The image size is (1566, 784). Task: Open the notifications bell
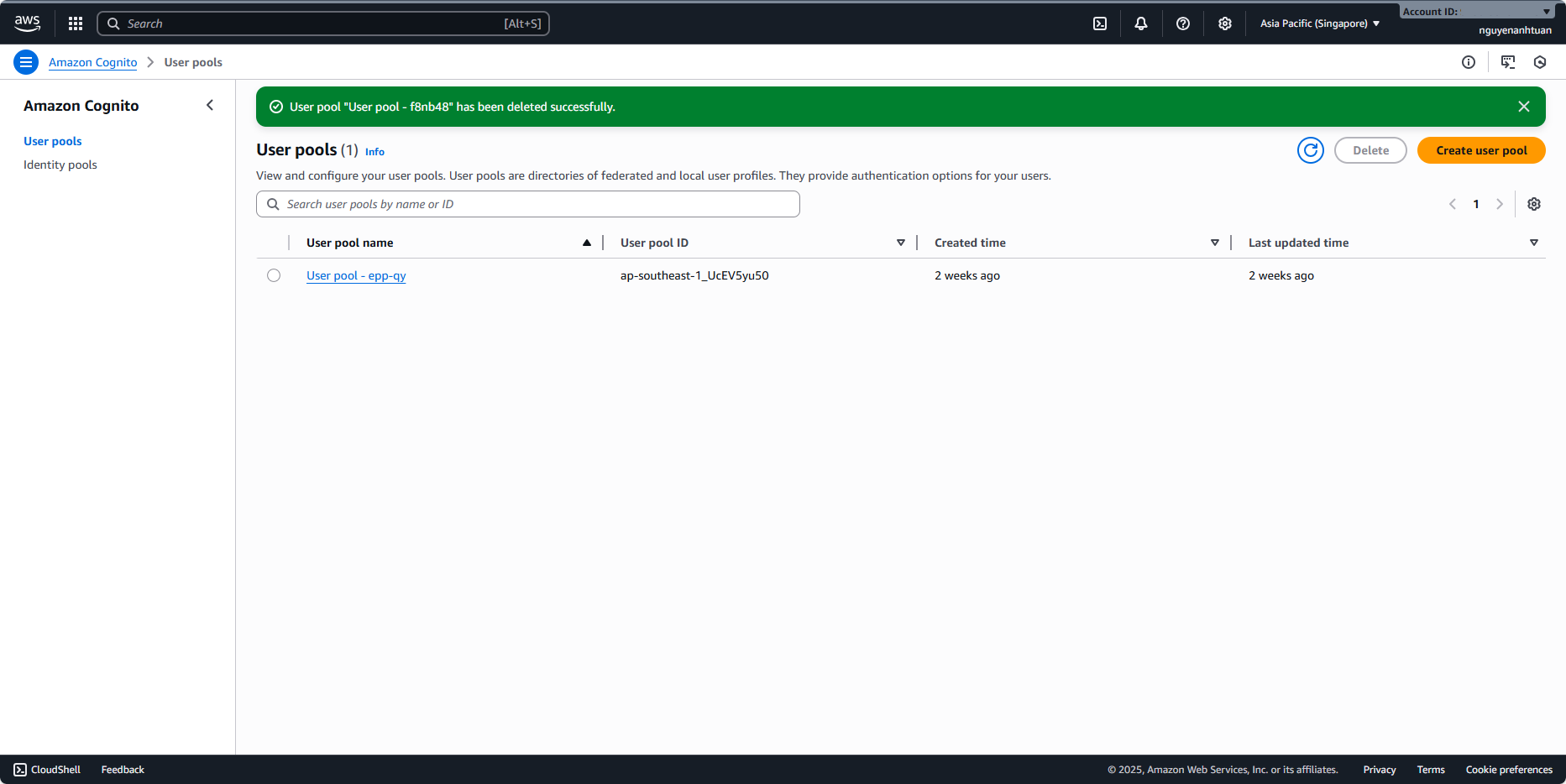pyautogui.click(x=1141, y=24)
